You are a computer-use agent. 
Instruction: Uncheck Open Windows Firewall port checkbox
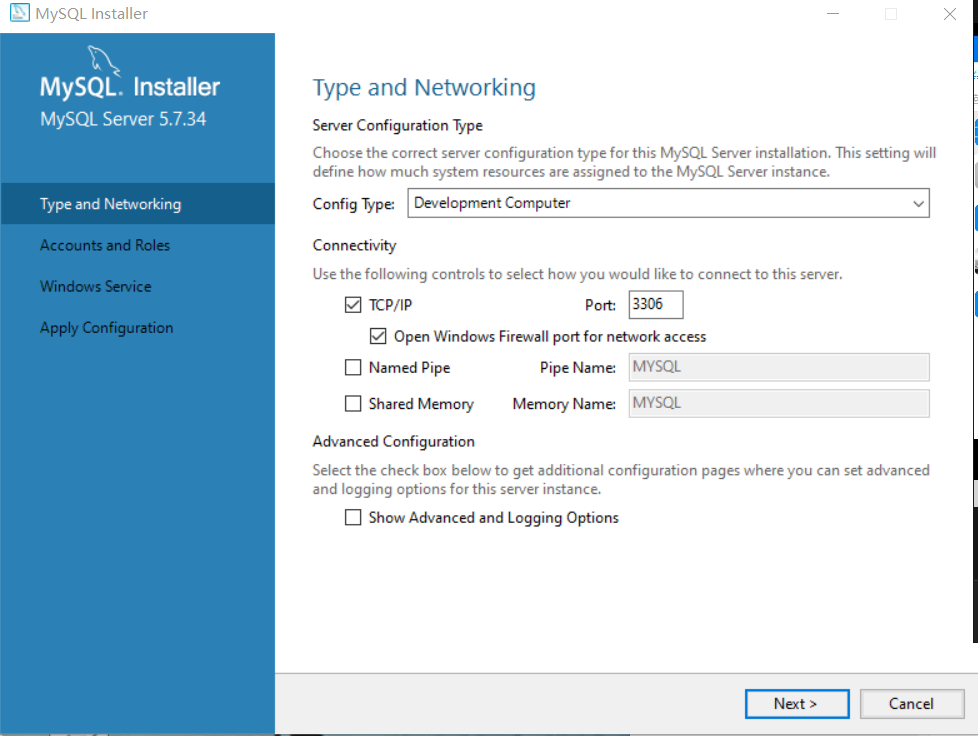[x=378, y=336]
